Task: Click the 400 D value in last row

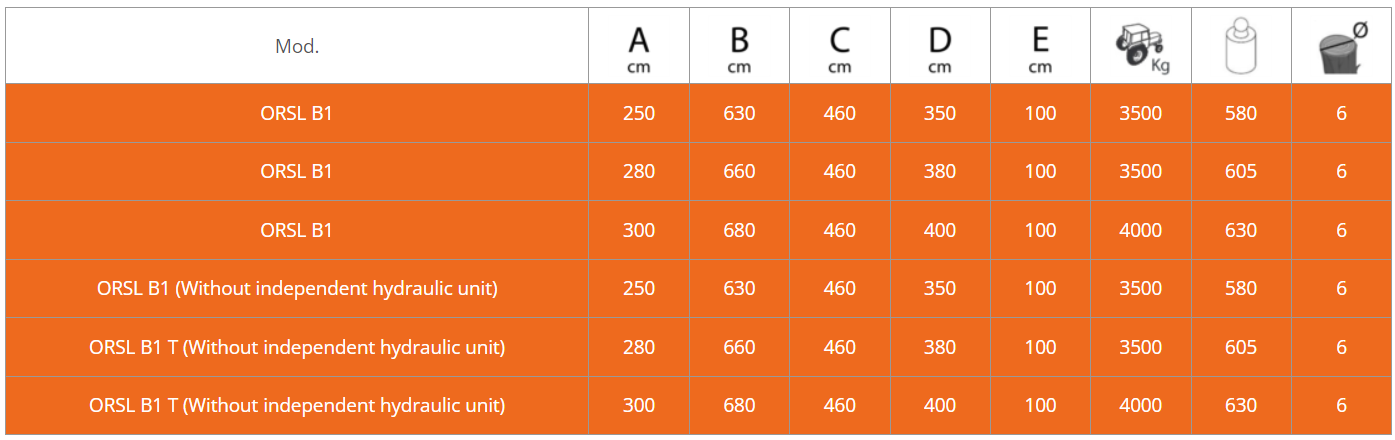Action: pos(939,405)
